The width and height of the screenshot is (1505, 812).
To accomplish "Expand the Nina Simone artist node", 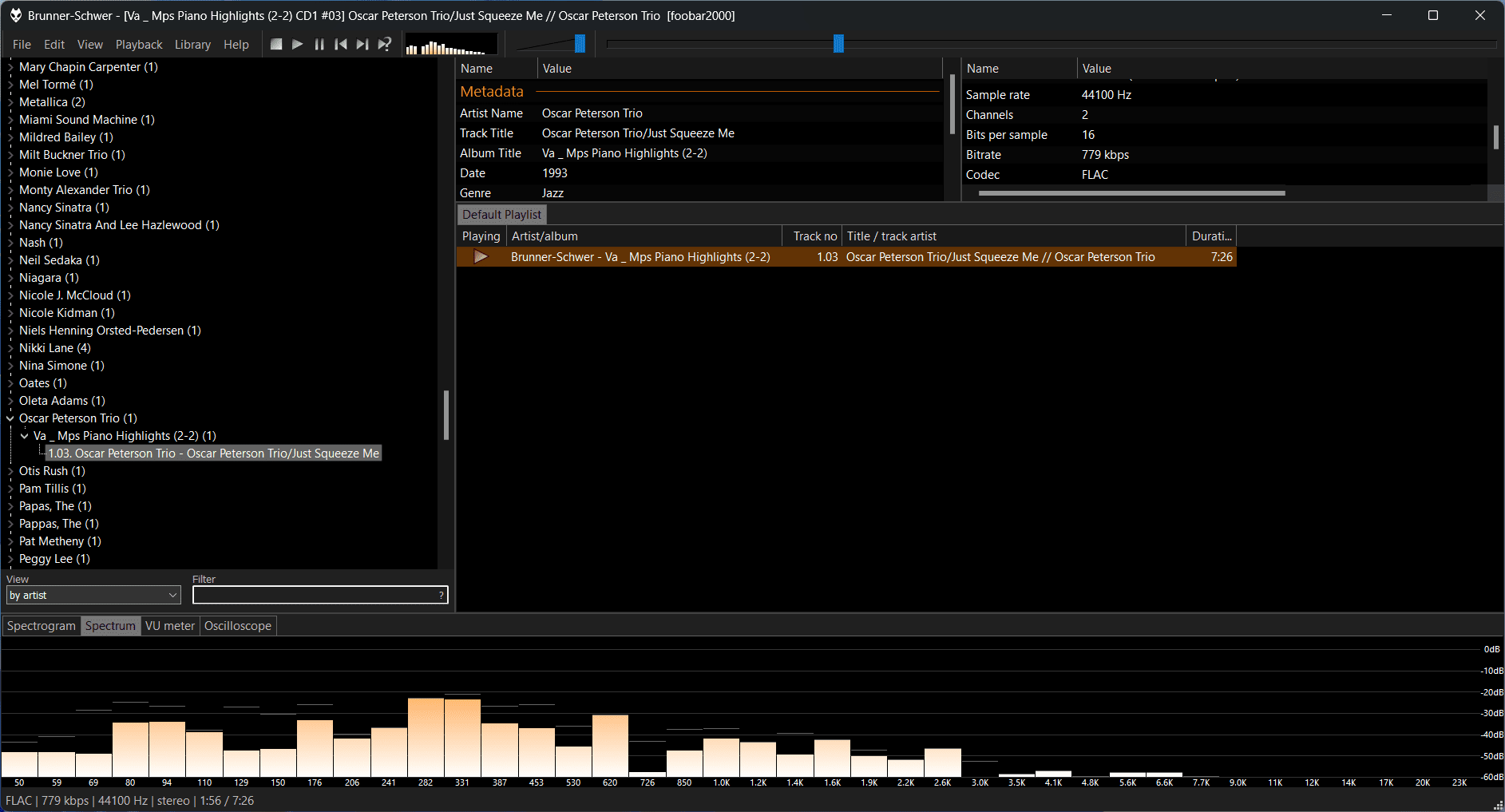I will coord(10,366).
